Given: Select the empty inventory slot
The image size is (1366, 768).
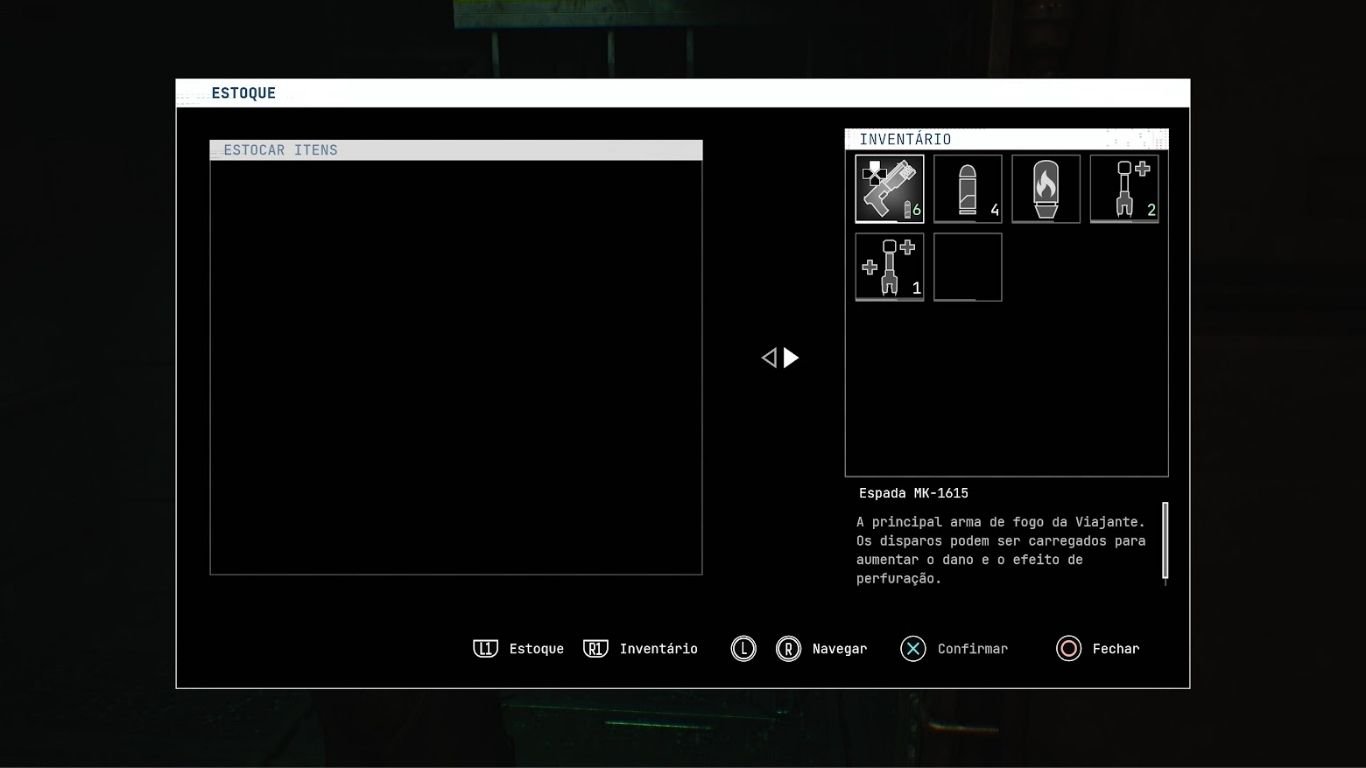Looking at the screenshot, I should 968,267.
